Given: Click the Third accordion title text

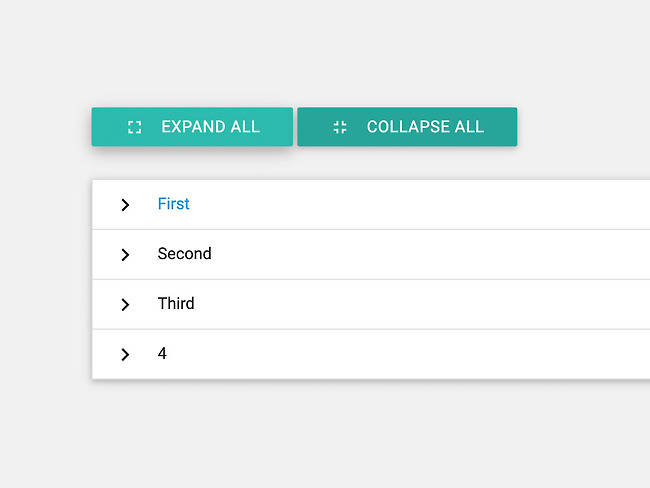Looking at the screenshot, I should pos(176,304).
